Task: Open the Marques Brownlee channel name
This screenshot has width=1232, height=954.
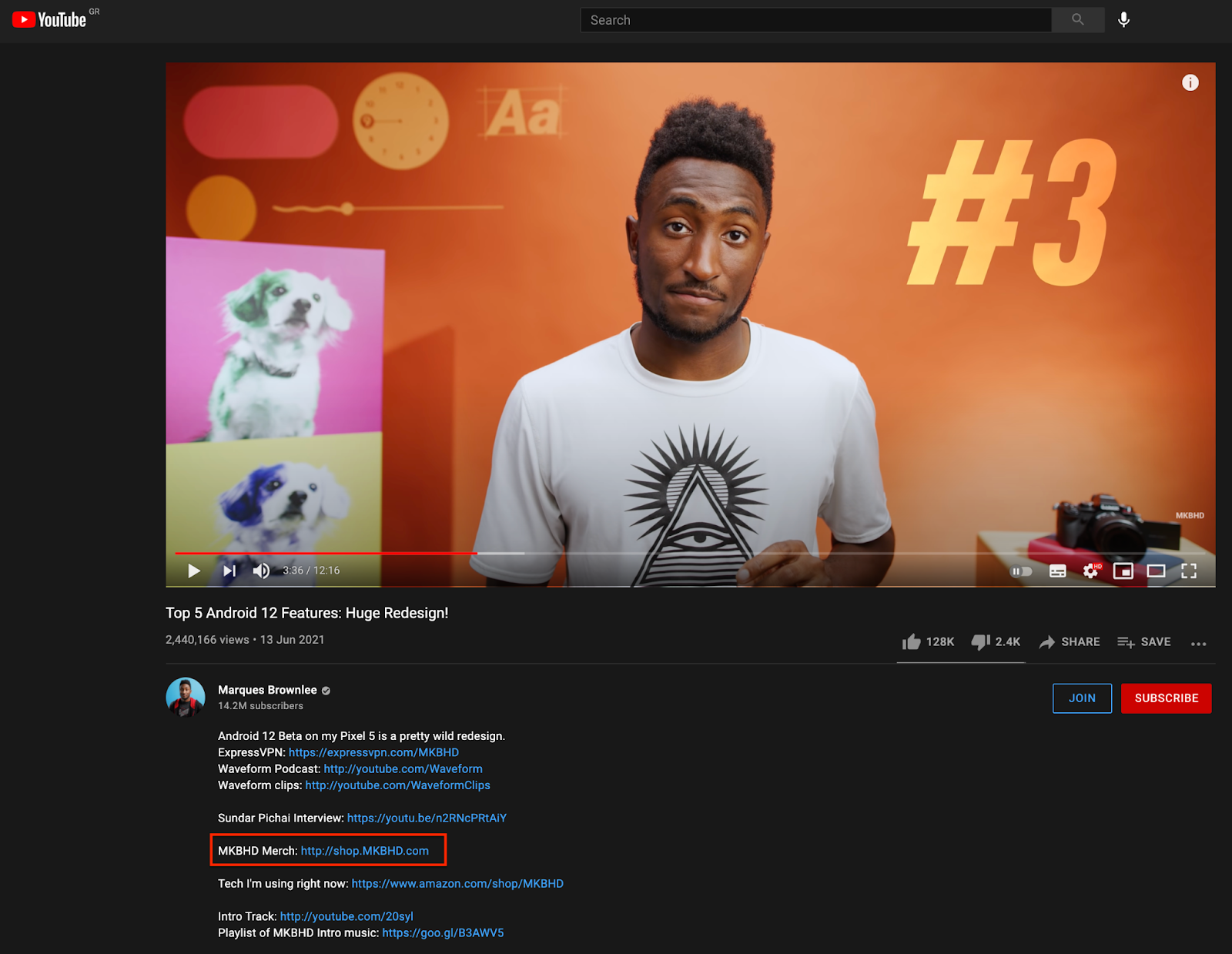Action: pos(267,690)
